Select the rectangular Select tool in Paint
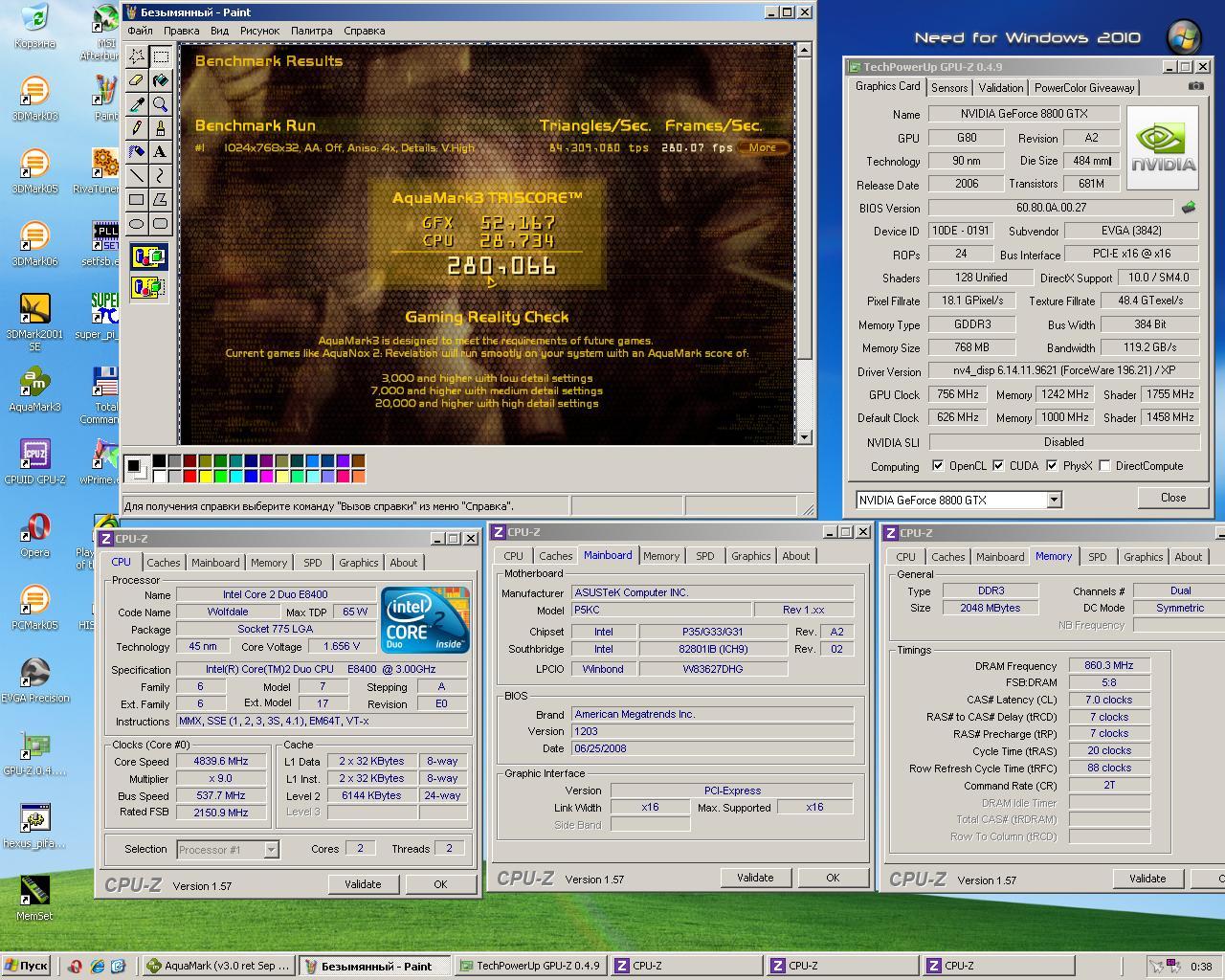Viewport: 1225px width, 980px height. (x=160, y=56)
